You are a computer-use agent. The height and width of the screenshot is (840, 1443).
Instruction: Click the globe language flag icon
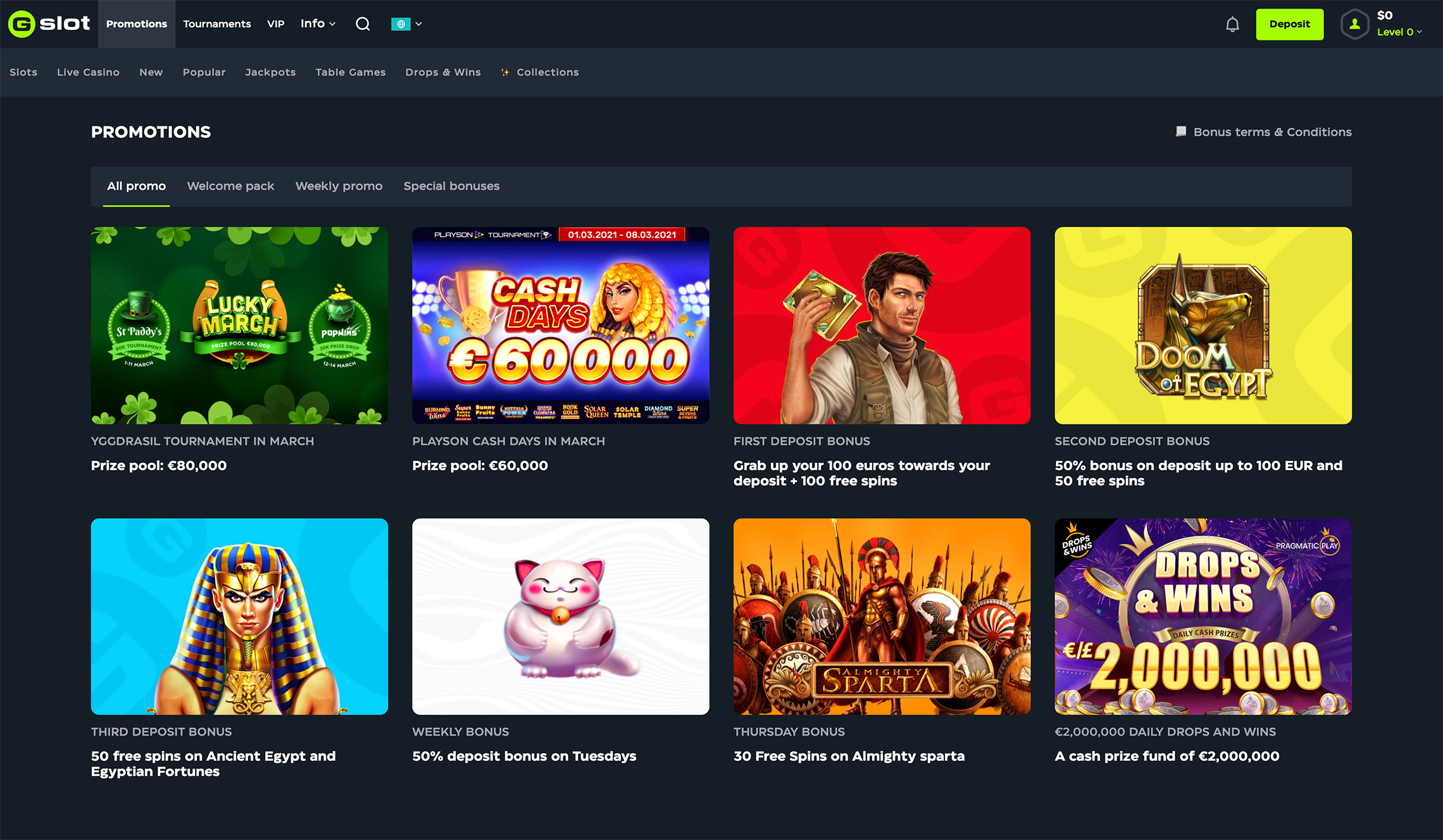click(401, 24)
